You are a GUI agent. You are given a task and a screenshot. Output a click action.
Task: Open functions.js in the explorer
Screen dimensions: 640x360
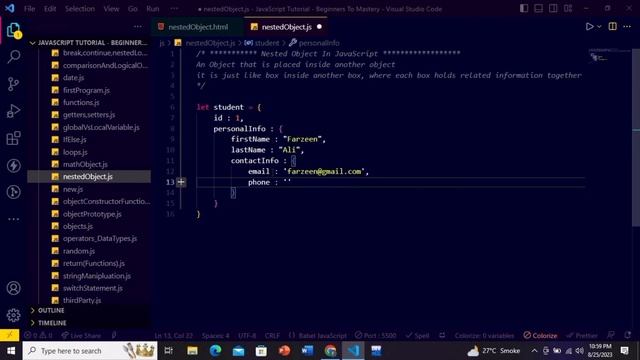[x=81, y=102]
